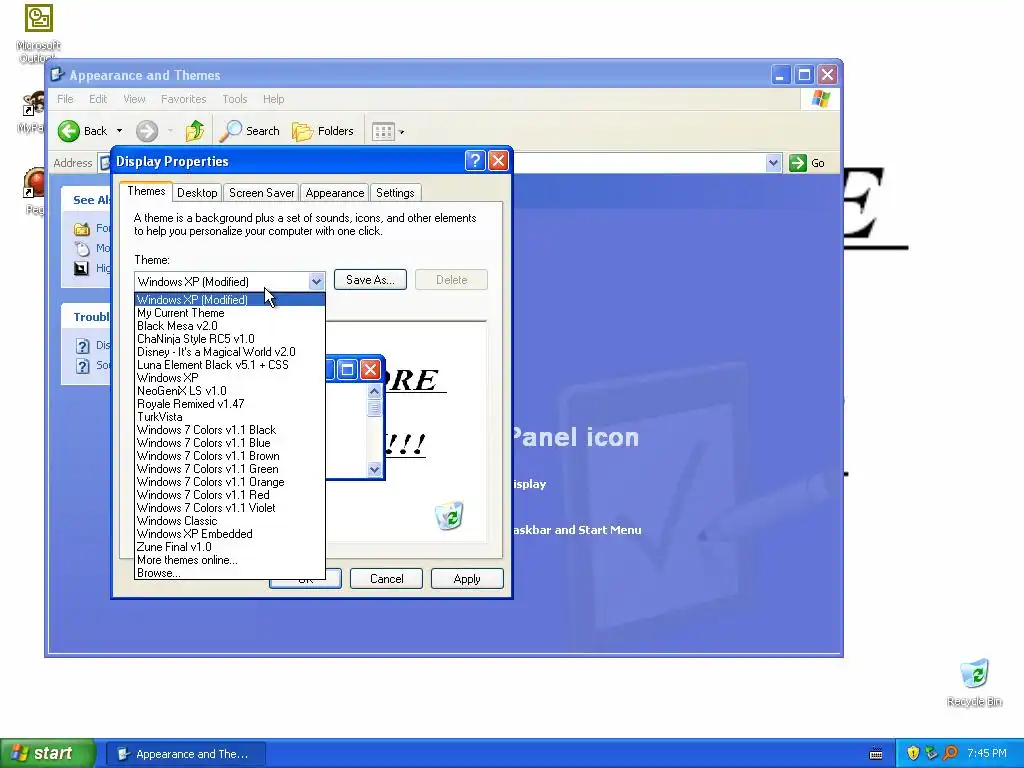Image resolution: width=1024 pixels, height=768 pixels.
Task: Select Windows Classic theme
Action: 230,520
